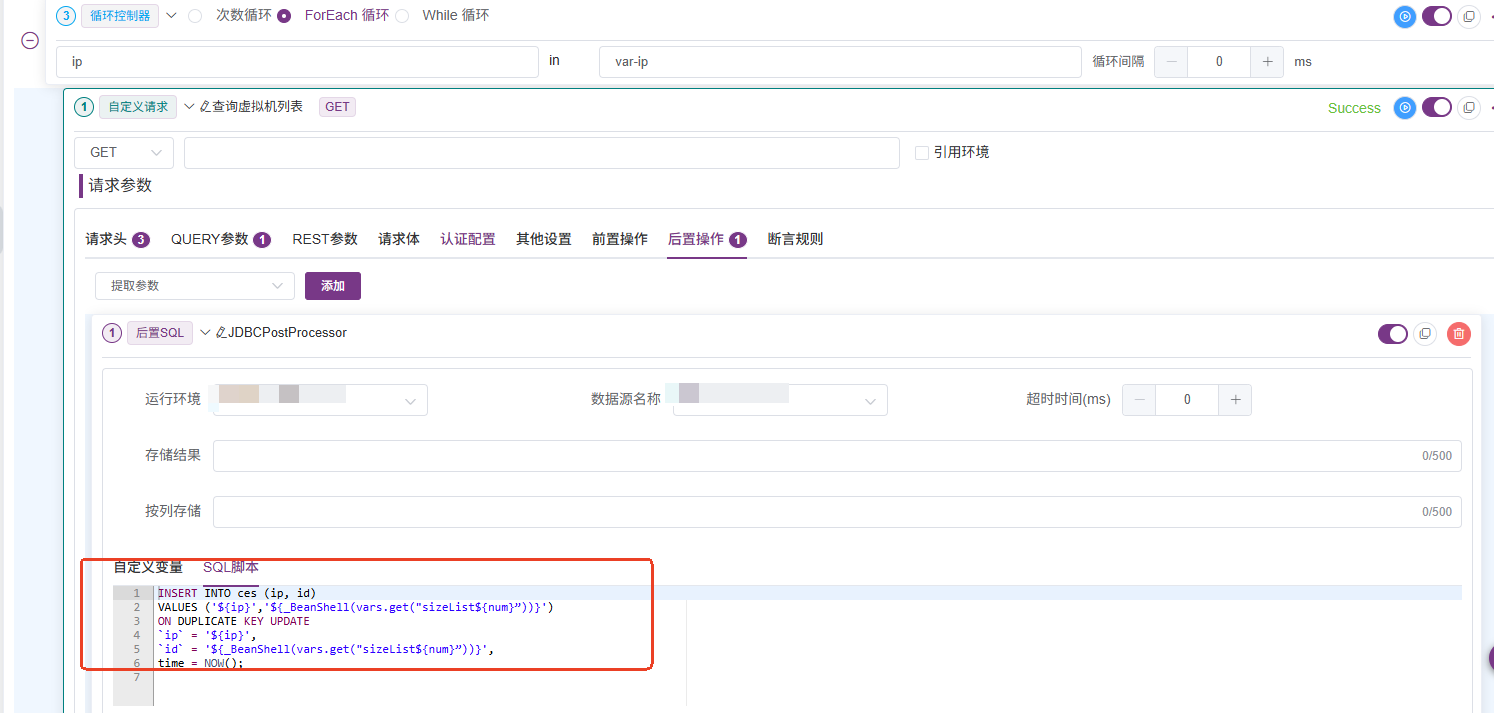1494x713 pixels.
Task: Check the 引用环境 checkbox
Action: pyautogui.click(x=922, y=152)
